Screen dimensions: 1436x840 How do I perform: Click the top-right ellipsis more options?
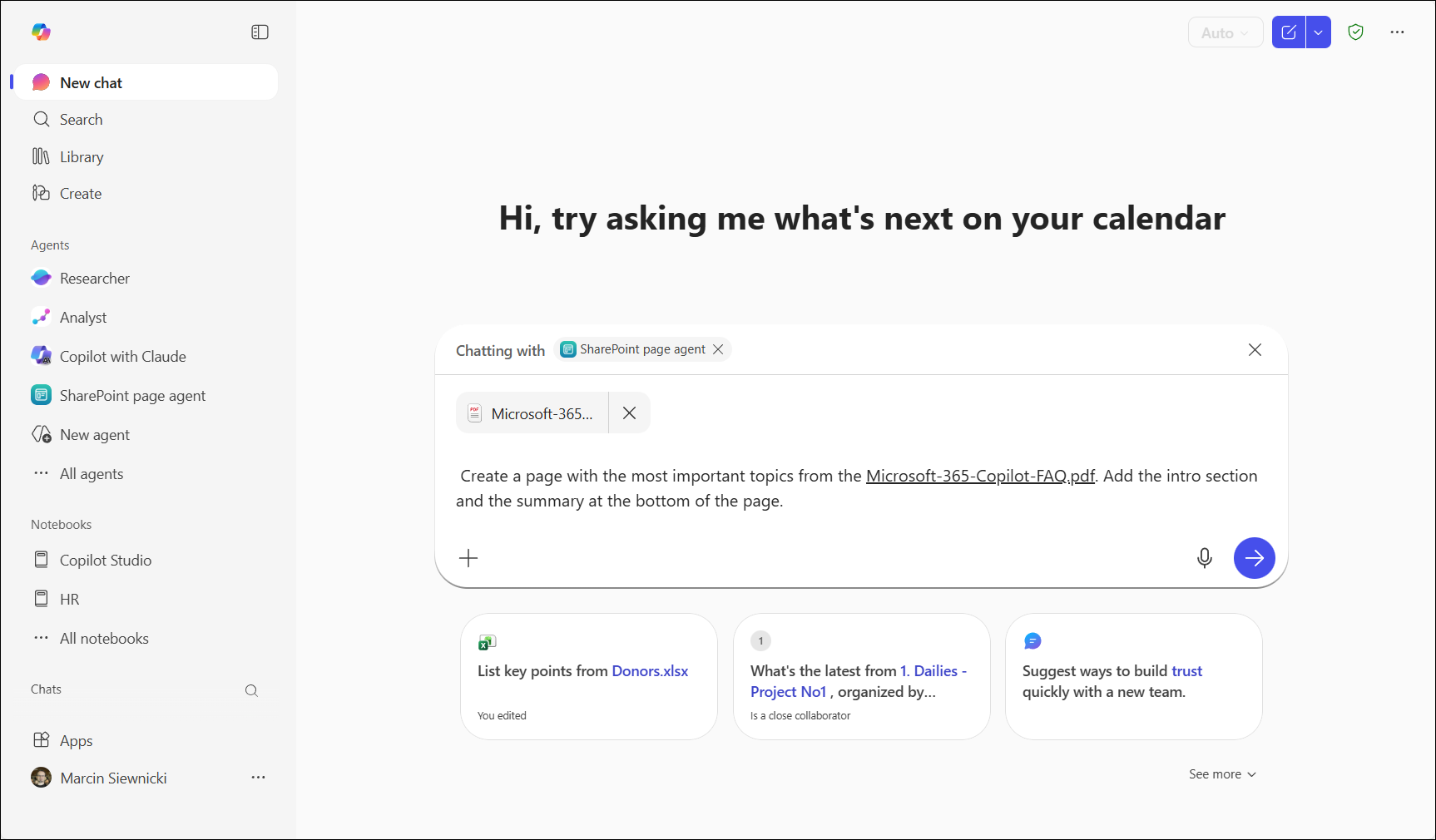[x=1397, y=32]
